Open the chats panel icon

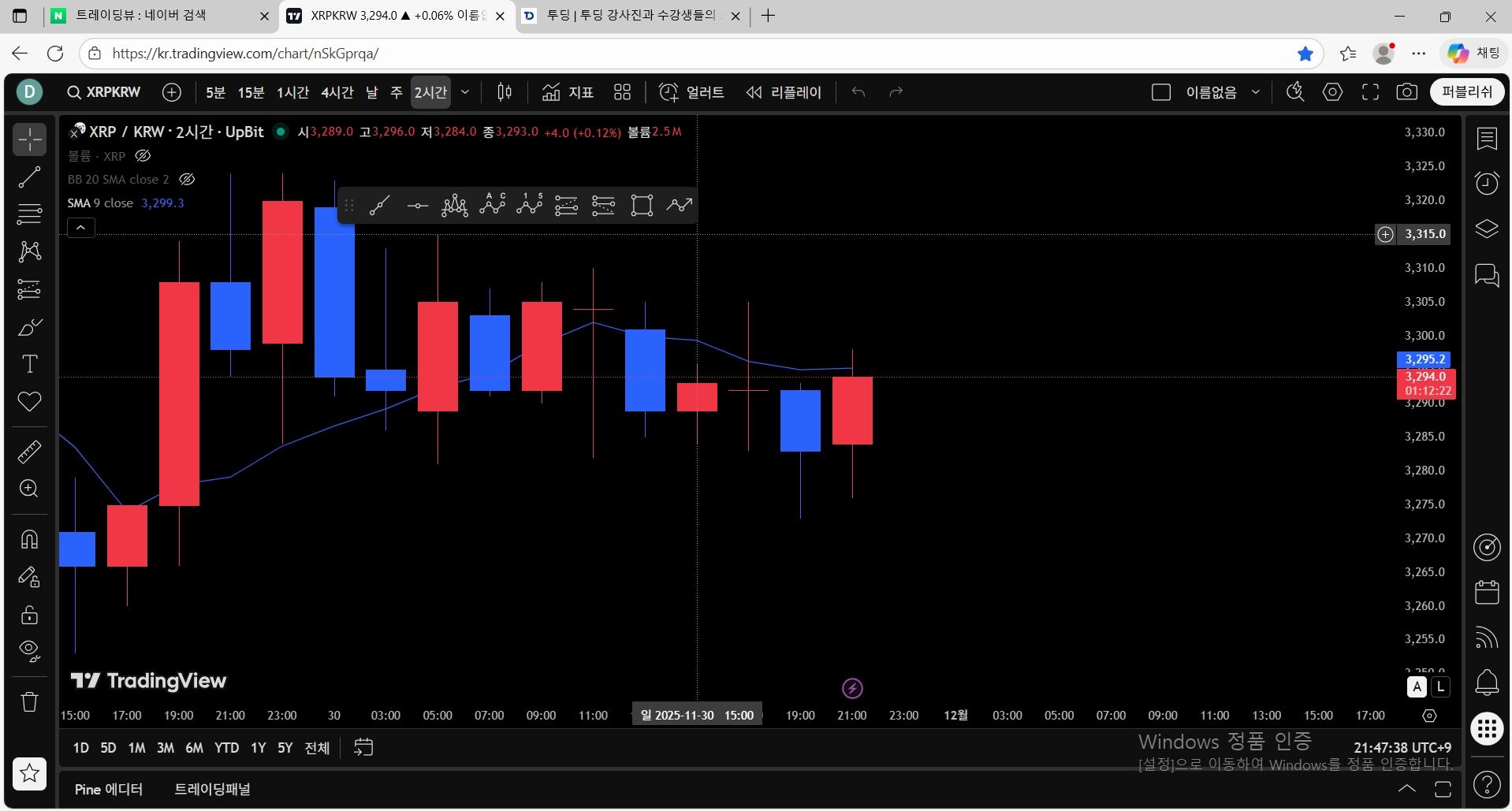click(x=1487, y=275)
